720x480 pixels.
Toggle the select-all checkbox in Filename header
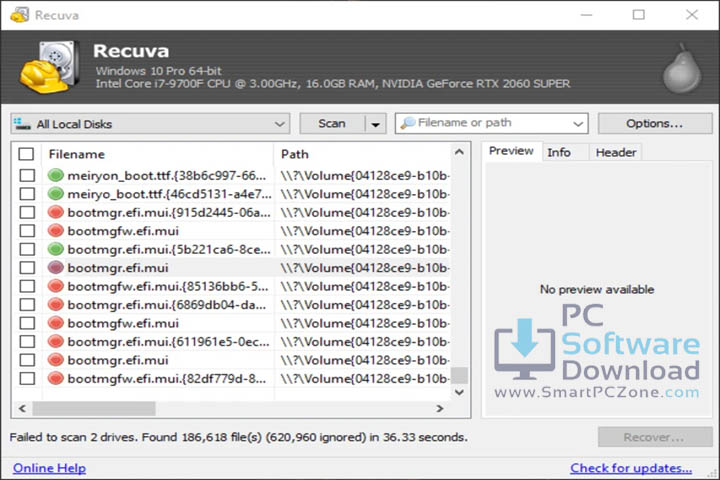26,154
